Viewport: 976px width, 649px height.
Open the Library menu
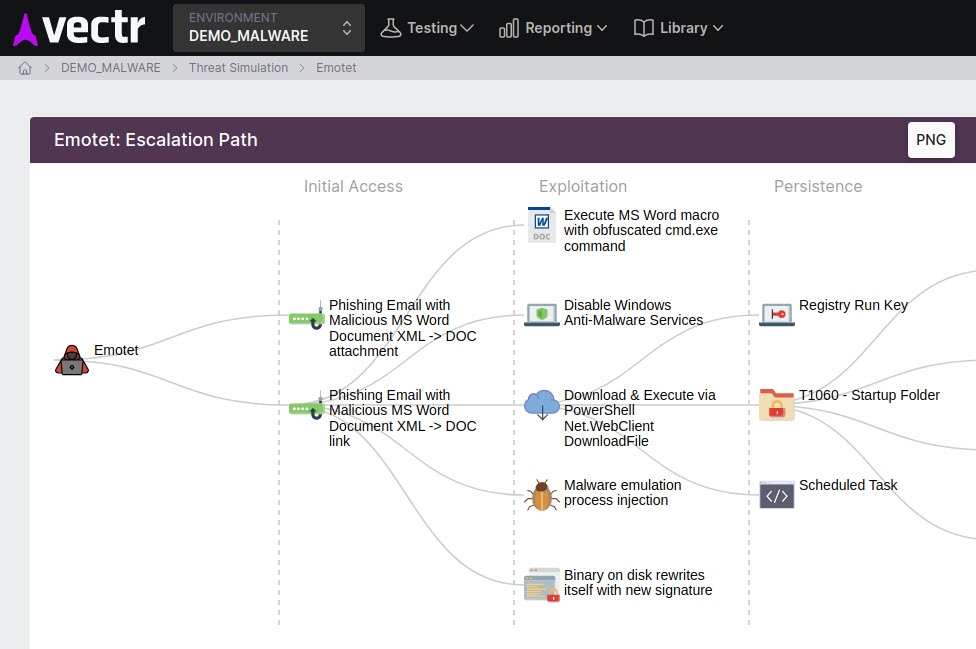coord(678,28)
